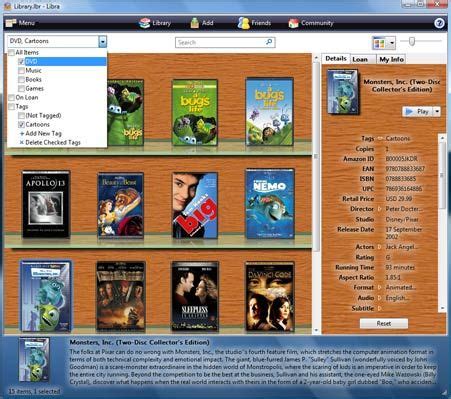Viewport: 451px width, 399px height.
Task: Check the All Items checkbox
Action: click(x=12, y=53)
